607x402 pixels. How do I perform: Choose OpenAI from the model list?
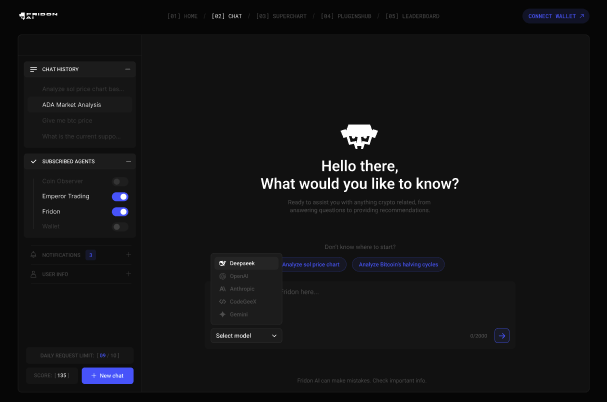[x=247, y=276]
